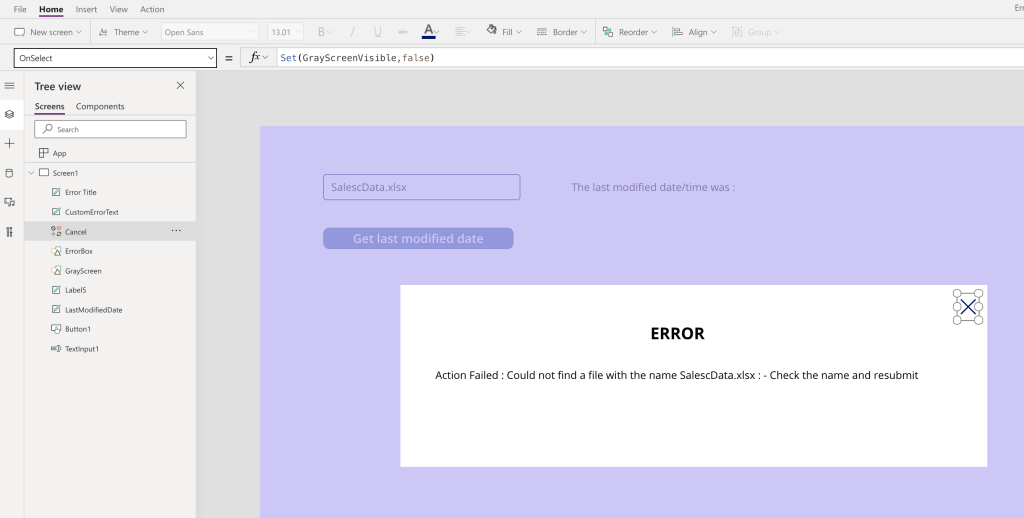Click the X cancel icon on error box
This screenshot has height=518, width=1024.
pyautogui.click(x=967, y=307)
